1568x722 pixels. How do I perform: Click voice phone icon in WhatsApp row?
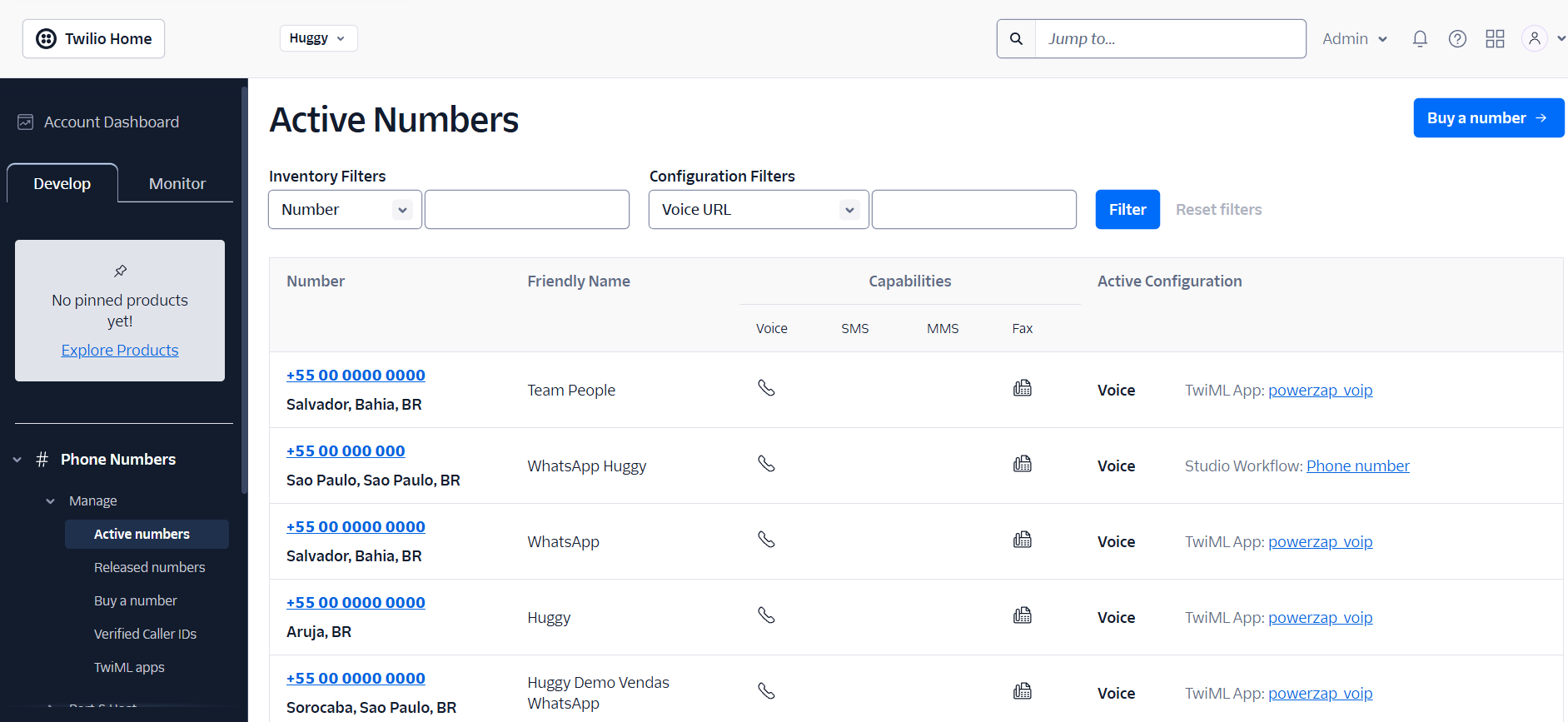[x=766, y=540]
